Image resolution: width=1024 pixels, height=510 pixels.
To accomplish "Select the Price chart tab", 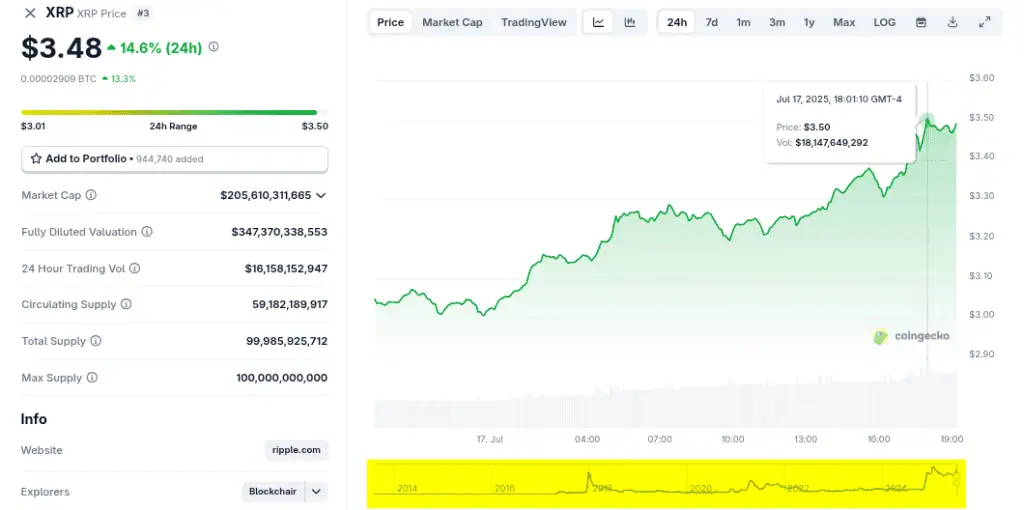I will [391, 22].
